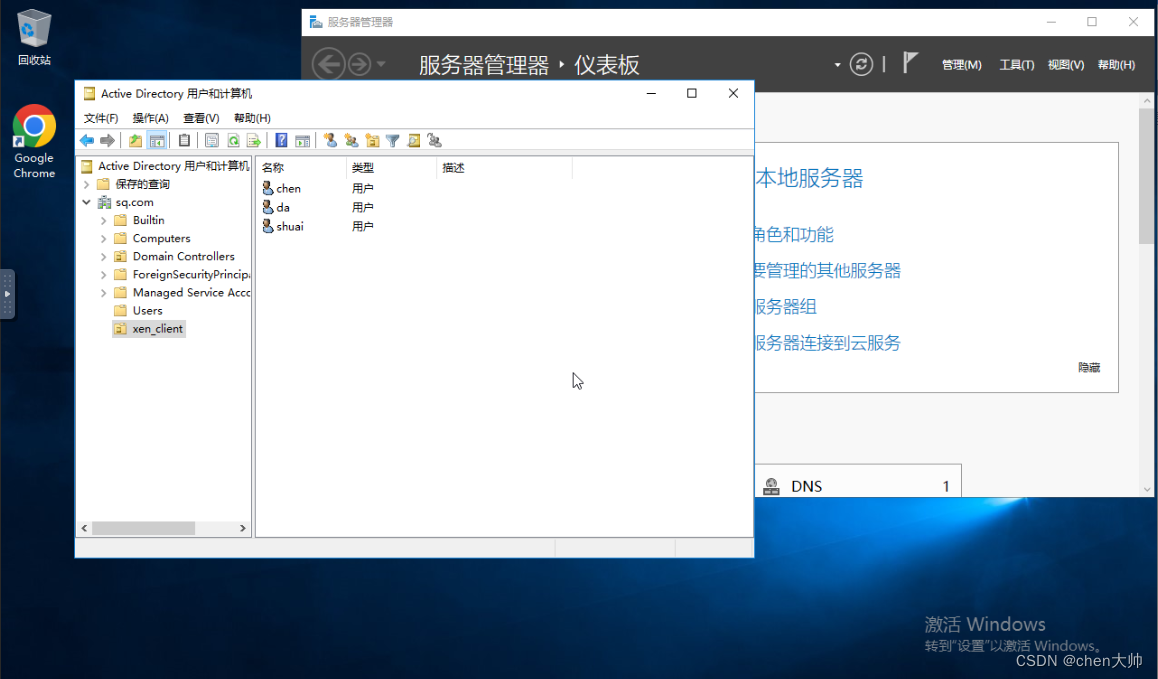Image resolution: width=1158 pixels, height=679 pixels.
Task: Click the Find objects magnifier icon
Action: click(x=414, y=140)
